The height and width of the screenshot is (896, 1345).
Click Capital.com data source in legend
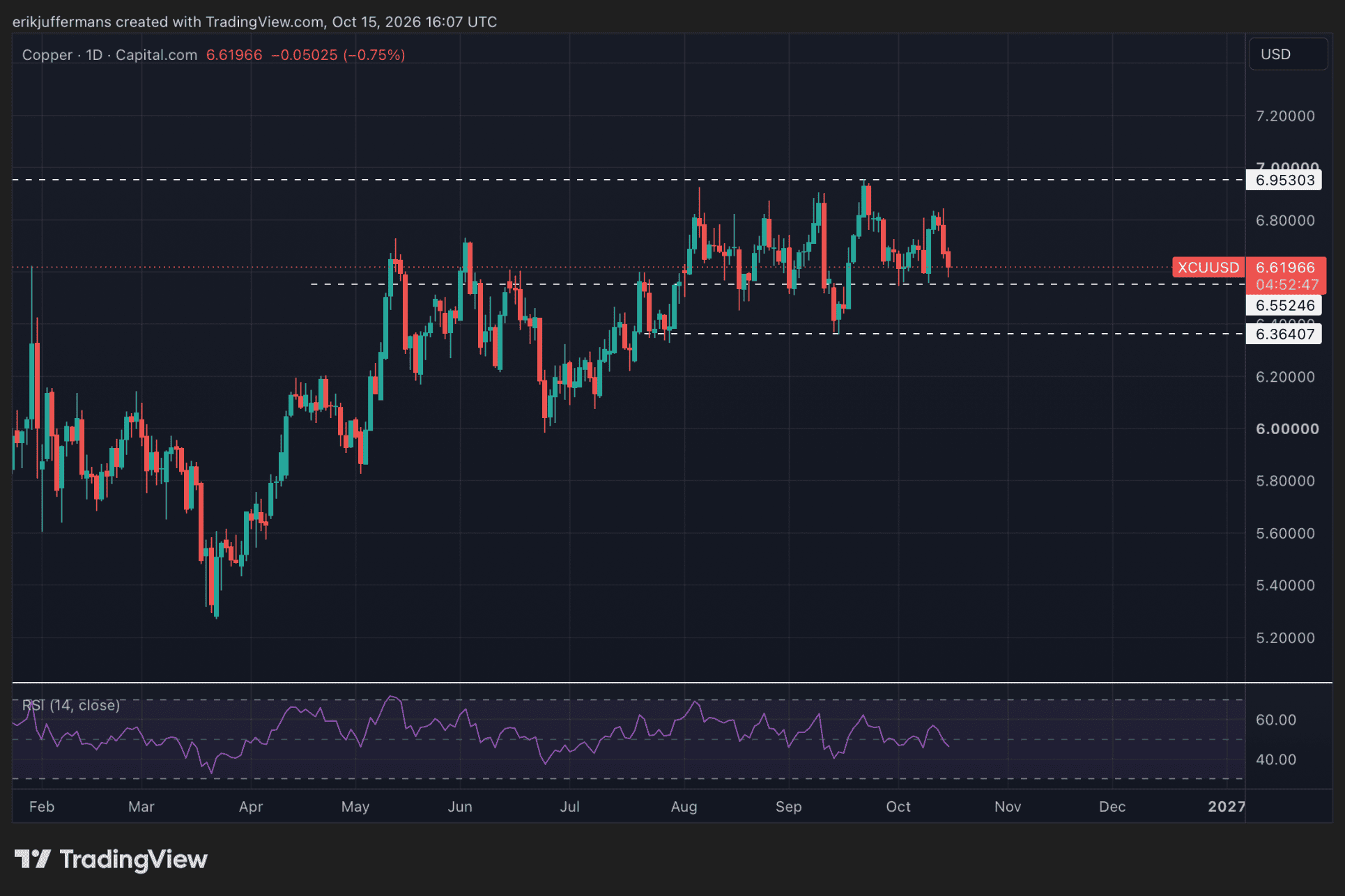(x=156, y=55)
